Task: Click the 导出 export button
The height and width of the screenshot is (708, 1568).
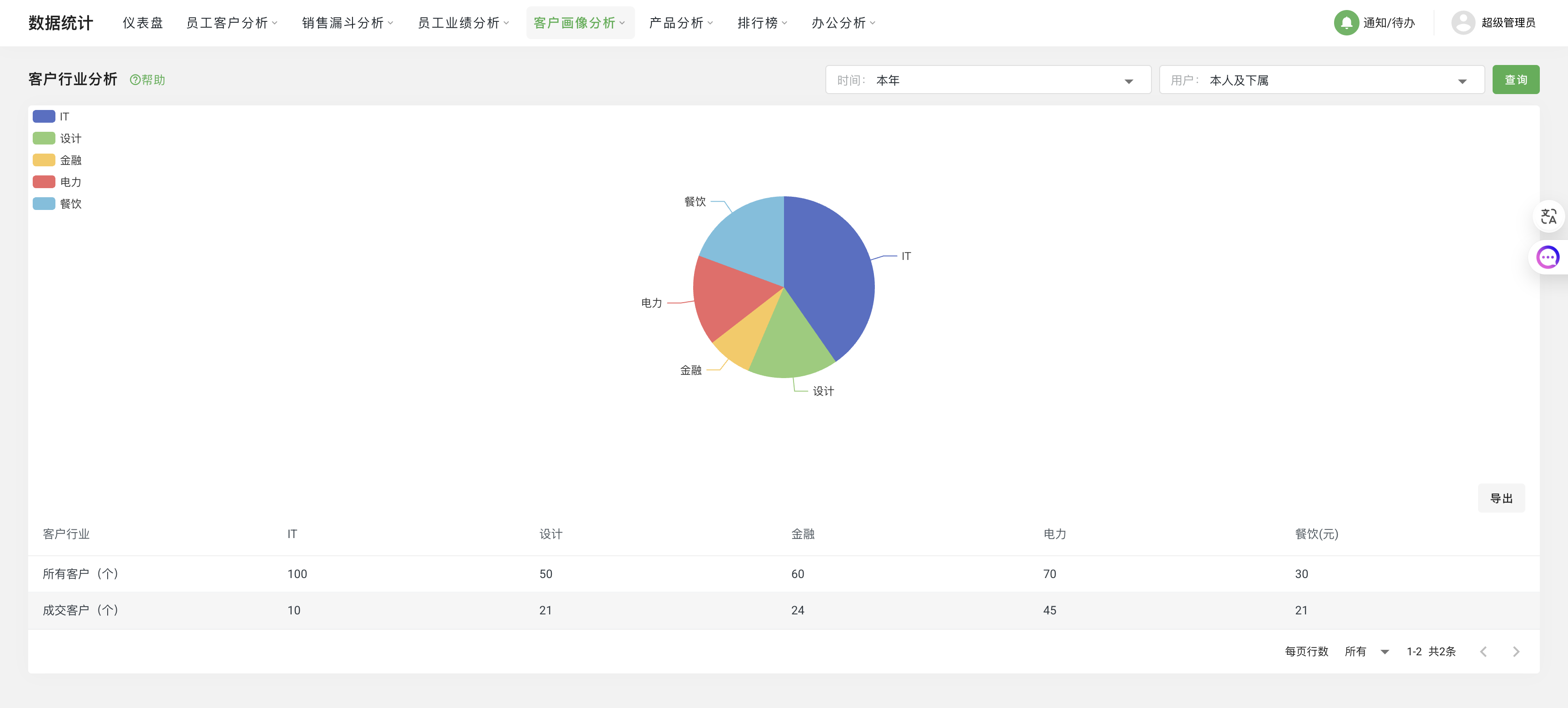Action: [x=1501, y=498]
